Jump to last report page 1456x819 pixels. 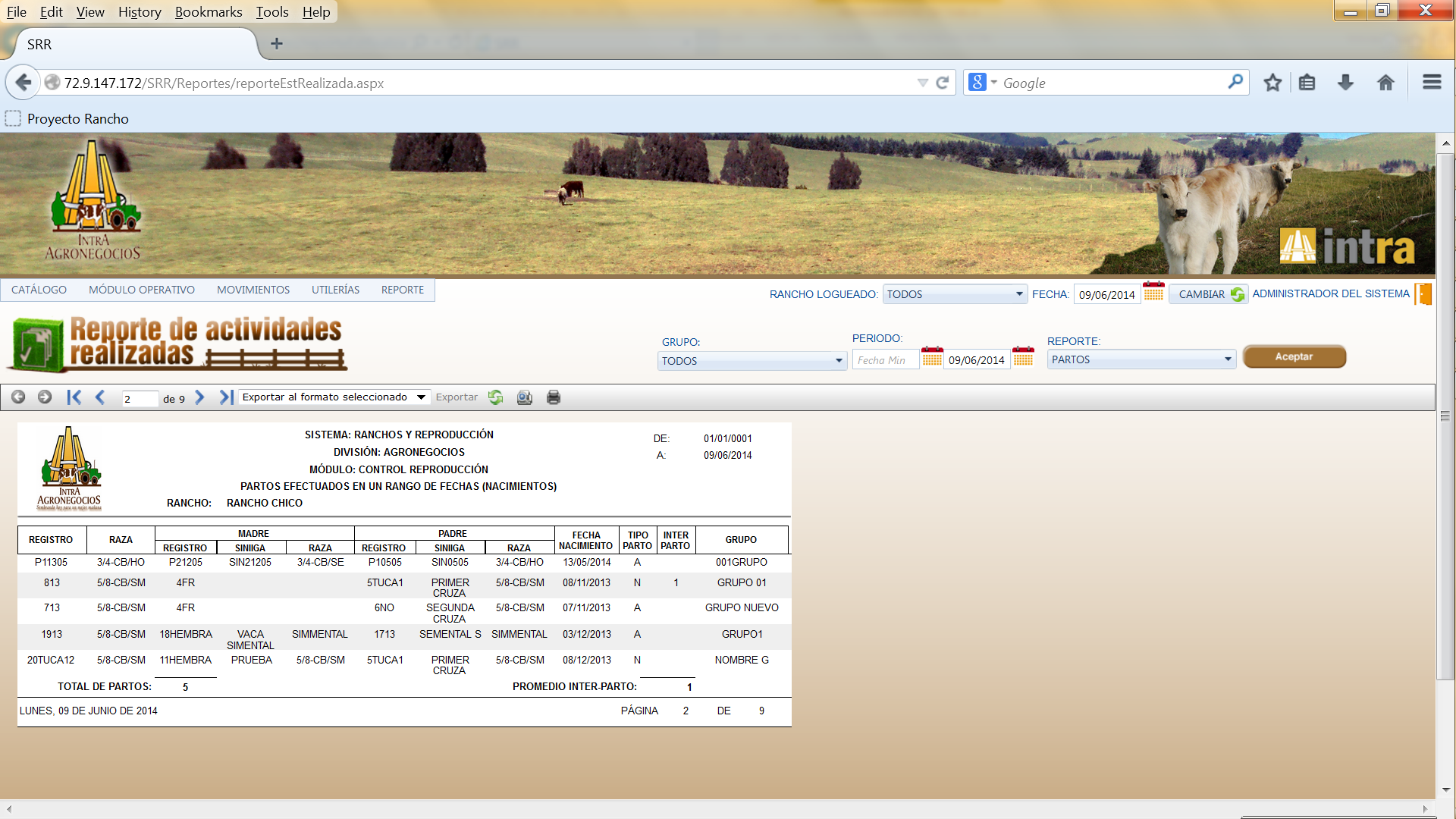226,397
